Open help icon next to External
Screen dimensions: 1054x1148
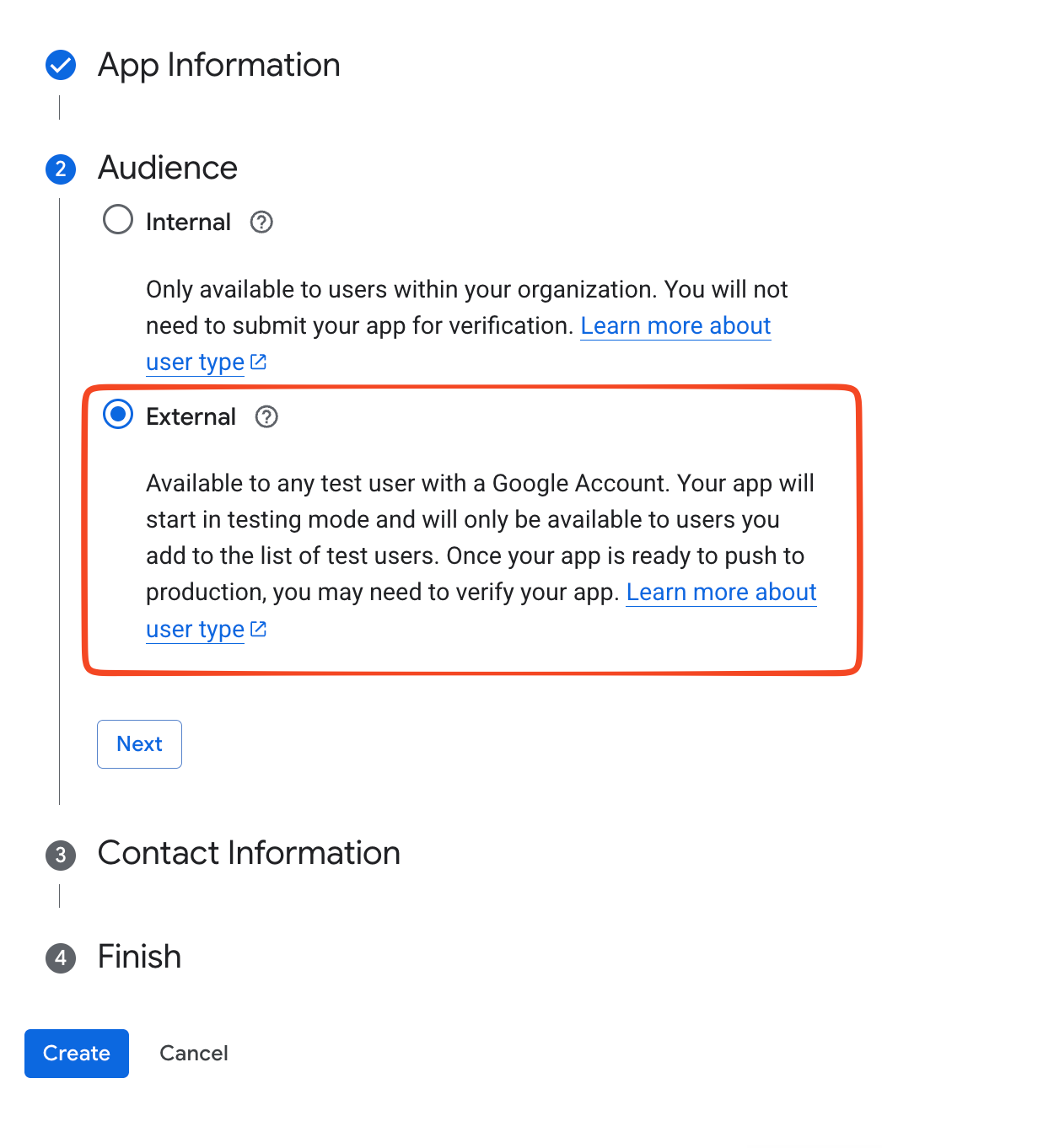pos(266,416)
